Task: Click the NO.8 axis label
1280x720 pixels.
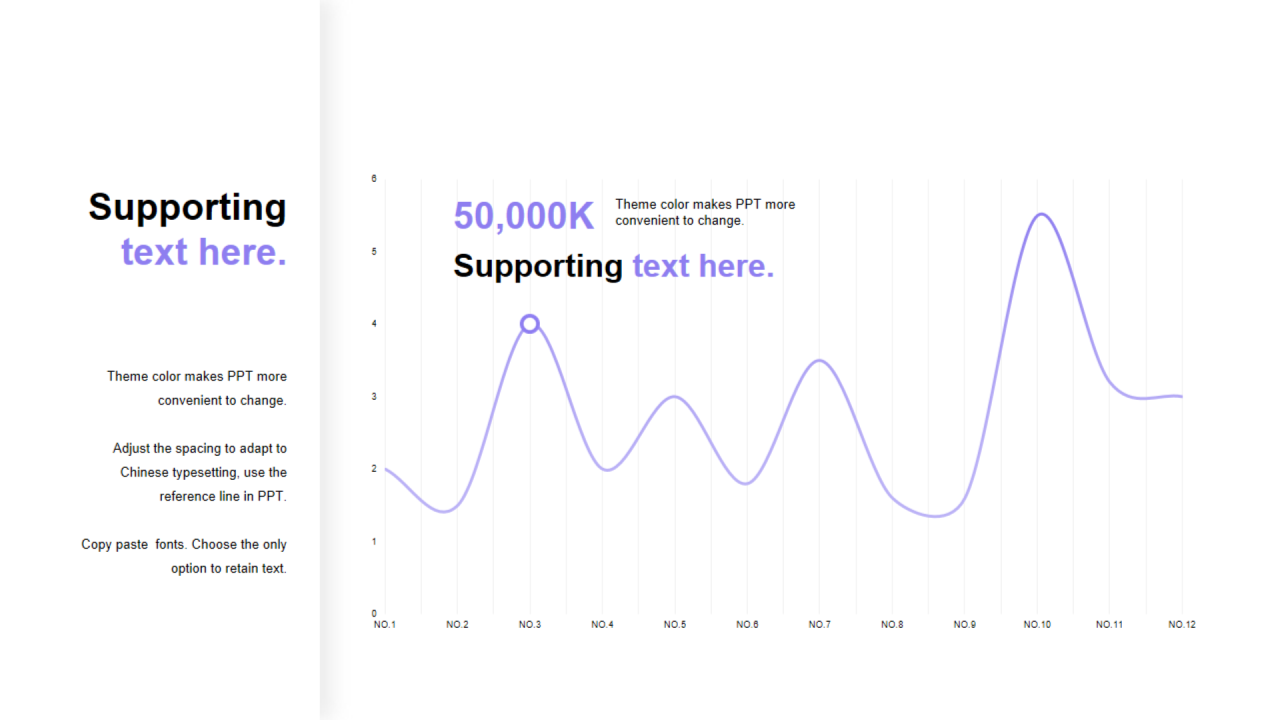Action: coord(892,625)
